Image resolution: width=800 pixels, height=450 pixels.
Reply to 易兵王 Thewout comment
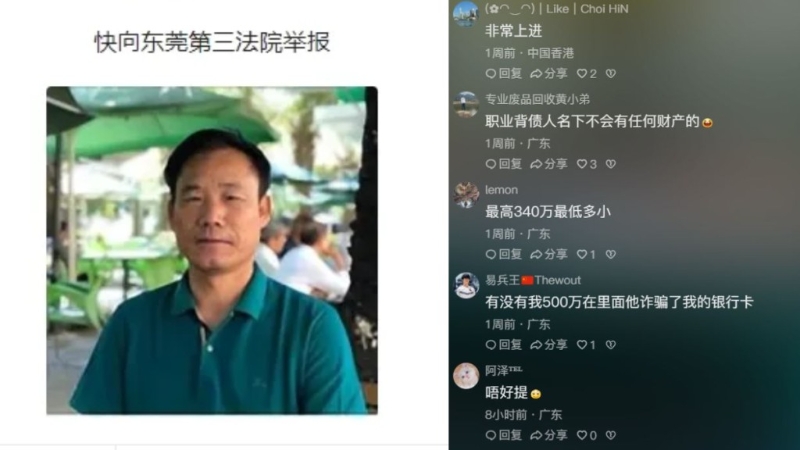coord(504,344)
